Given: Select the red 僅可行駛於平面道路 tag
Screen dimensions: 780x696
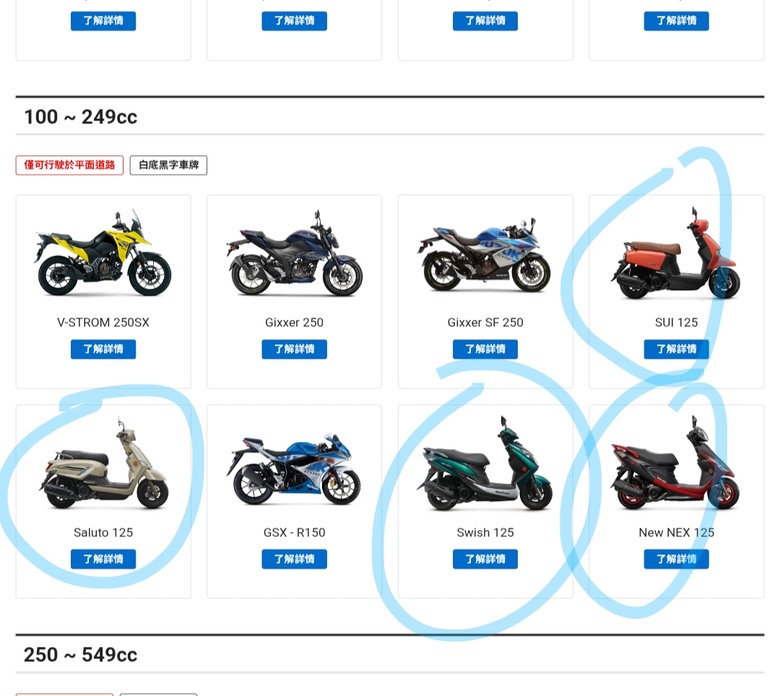Looking at the screenshot, I should pyautogui.click(x=69, y=165).
